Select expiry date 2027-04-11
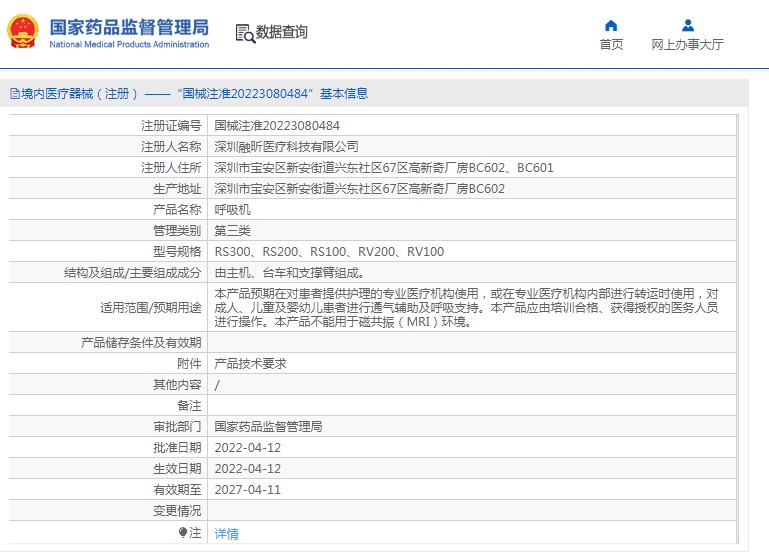Viewport: 769px width, 559px height. [x=248, y=490]
